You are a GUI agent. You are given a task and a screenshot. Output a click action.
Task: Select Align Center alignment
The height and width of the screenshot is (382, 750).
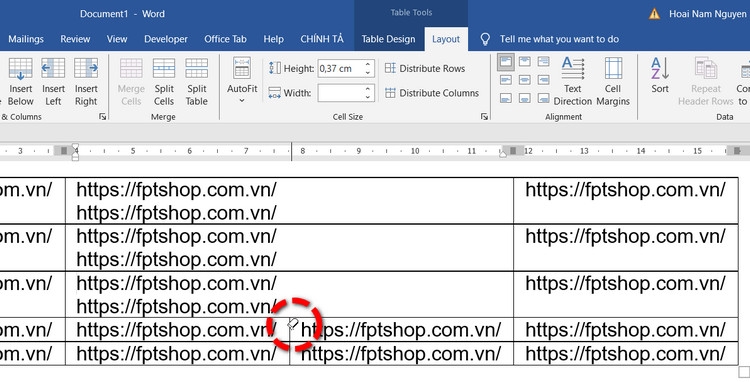point(525,80)
